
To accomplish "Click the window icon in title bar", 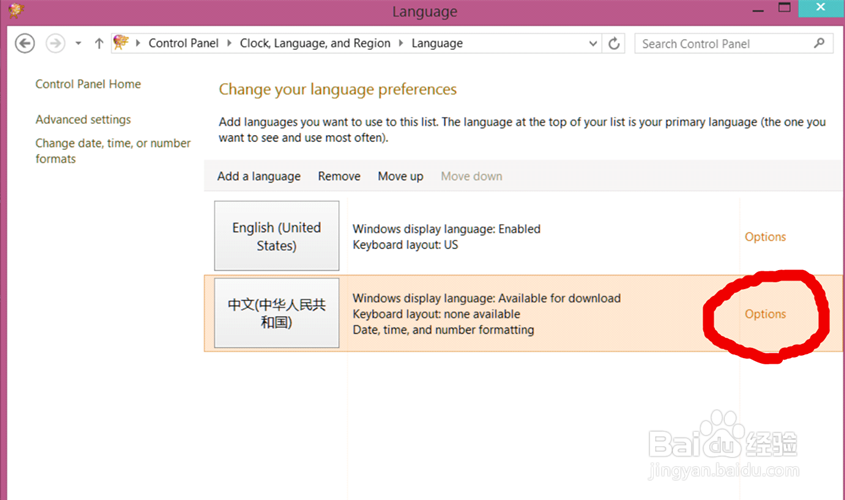I will [16, 10].
